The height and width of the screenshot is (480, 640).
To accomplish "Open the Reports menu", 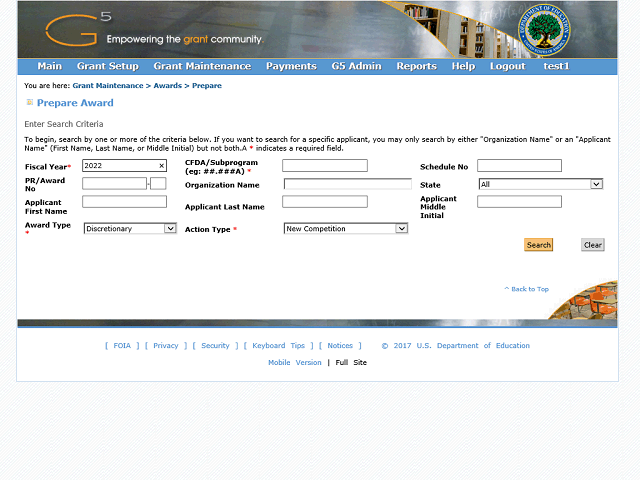I will tap(416, 66).
